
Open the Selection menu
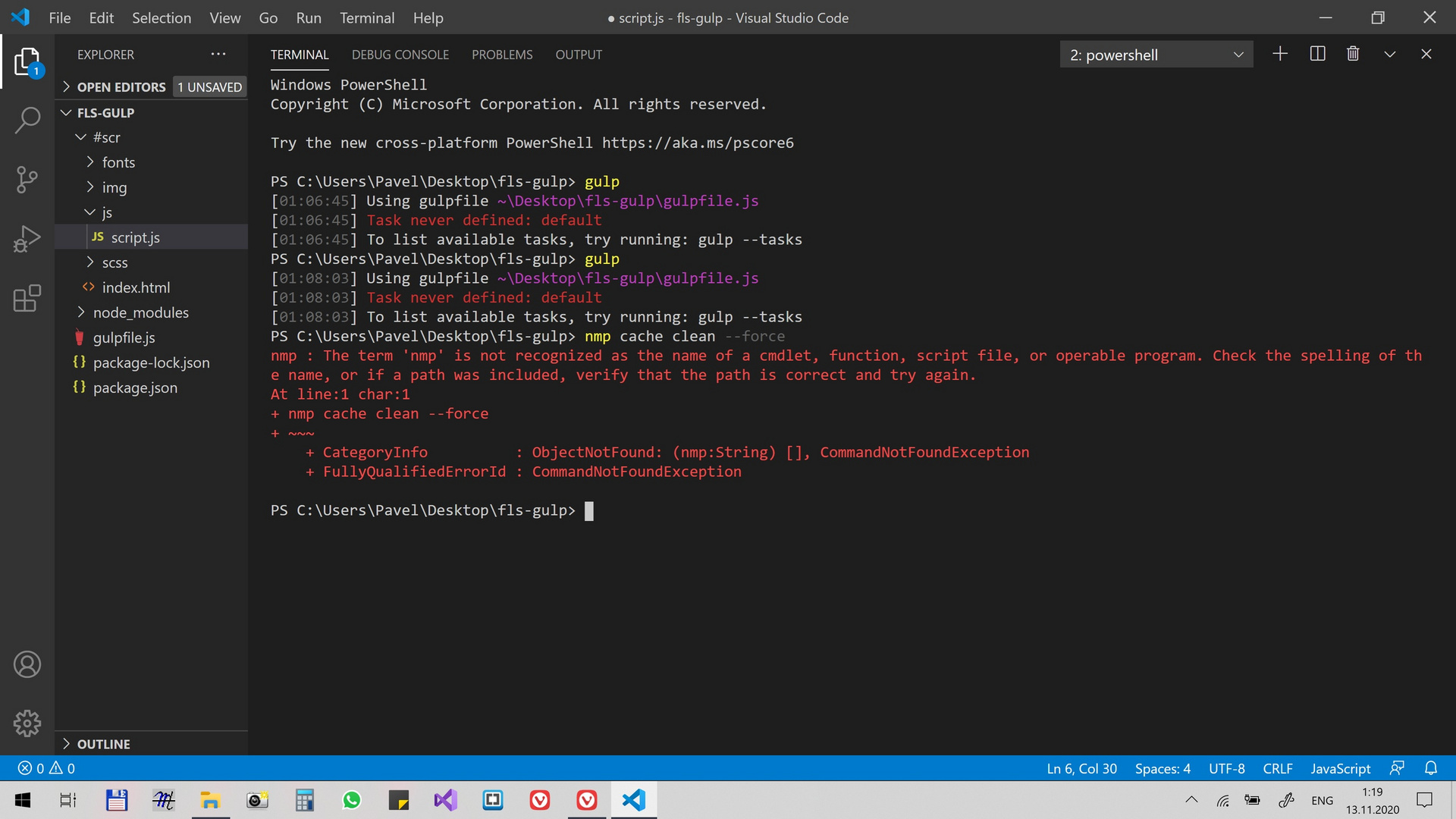tap(162, 17)
